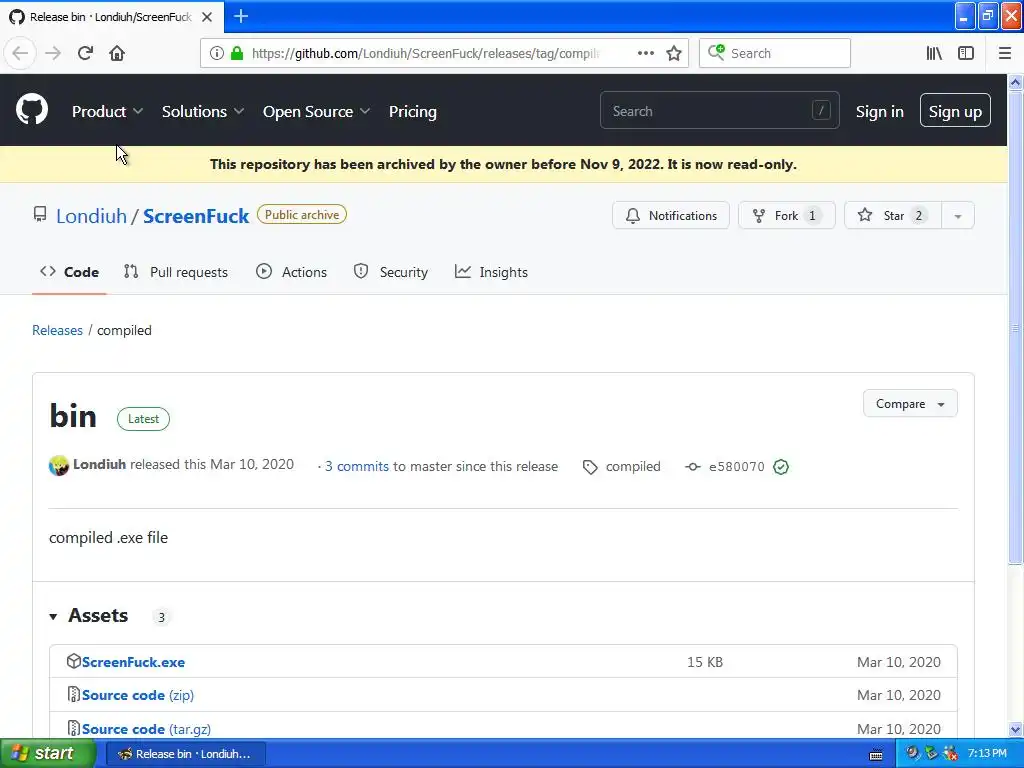1024x768 pixels.
Task: Go back with the browser back arrow
Action: coord(20,53)
